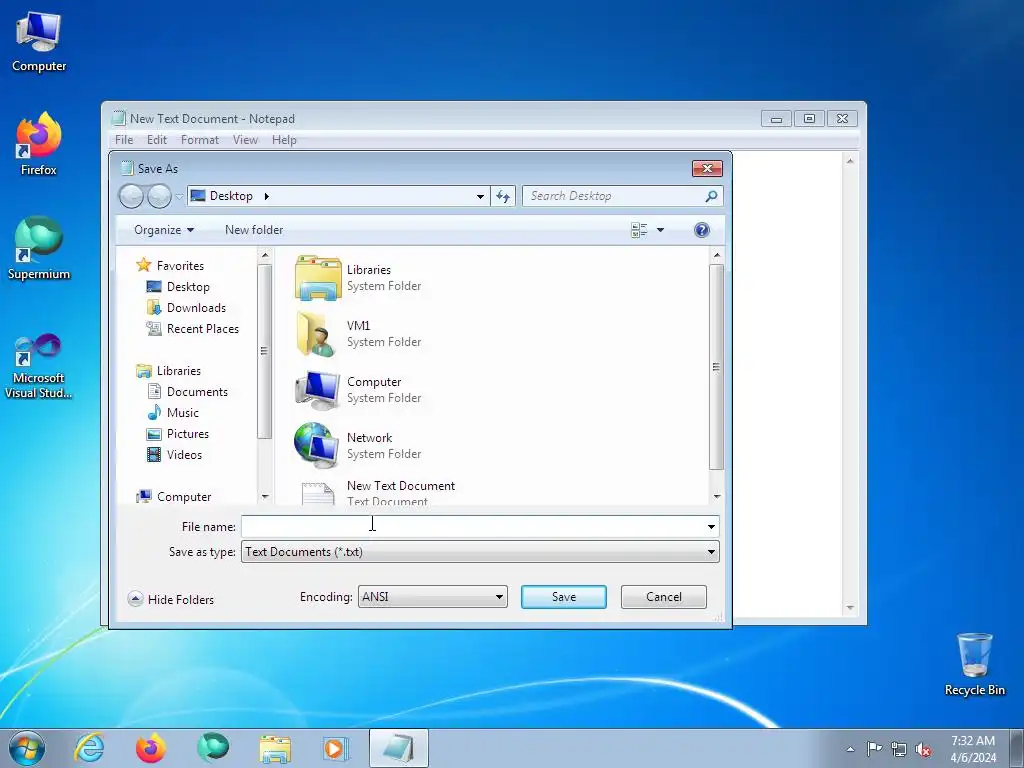Image resolution: width=1024 pixels, height=768 pixels.
Task: Open the Windows Start orb
Action: pyautogui.click(x=27, y=748)
